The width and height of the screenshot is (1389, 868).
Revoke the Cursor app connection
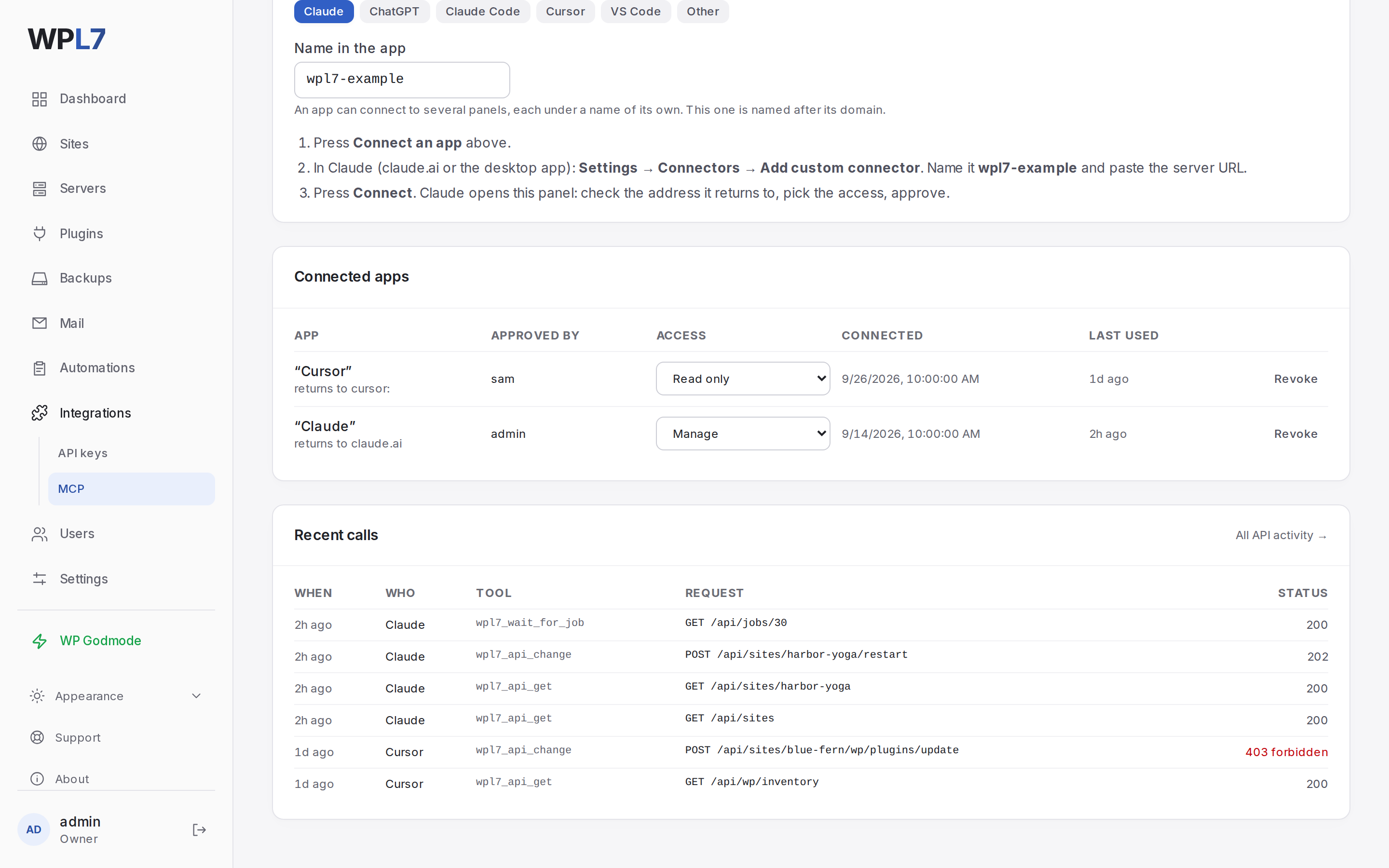1295,379
